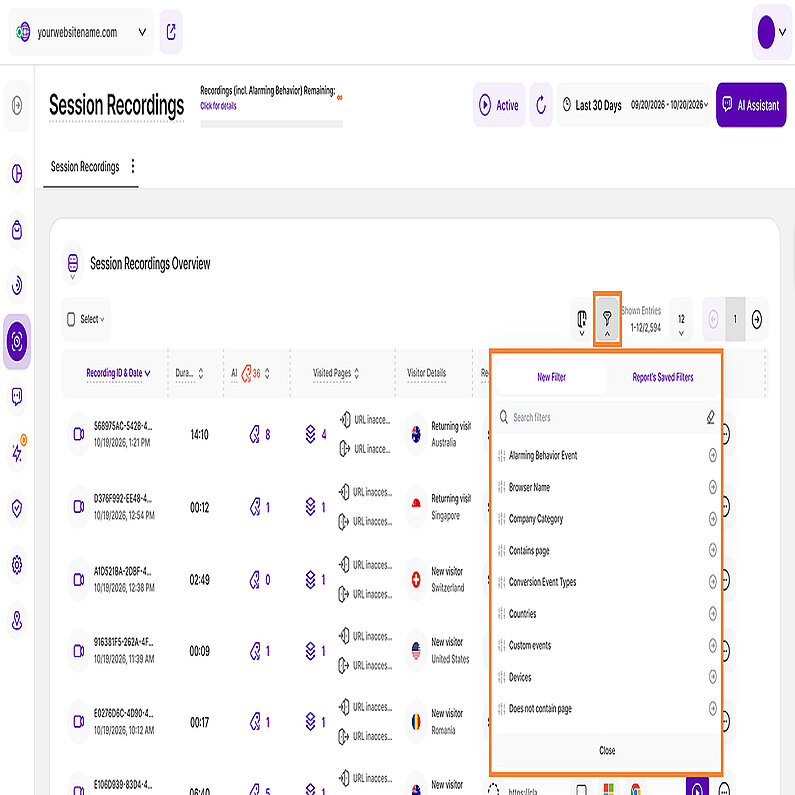Open the feedback chat sidebar icon
795x795 pixels.
17,396
